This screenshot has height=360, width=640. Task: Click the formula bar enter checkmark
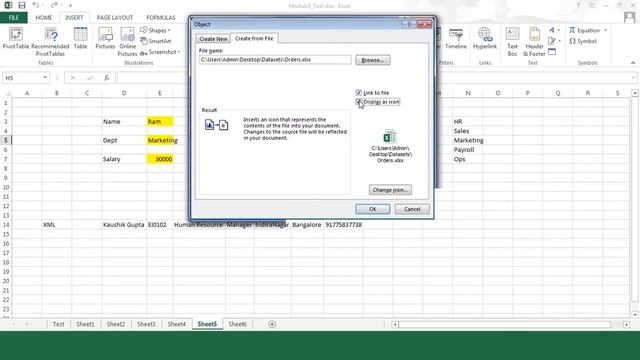click(x=90, y=78)
